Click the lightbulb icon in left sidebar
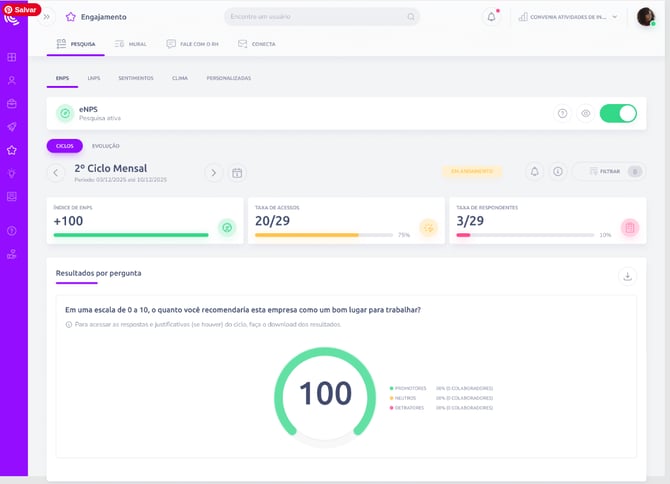670x484 pixels. (x=12, y=173)
